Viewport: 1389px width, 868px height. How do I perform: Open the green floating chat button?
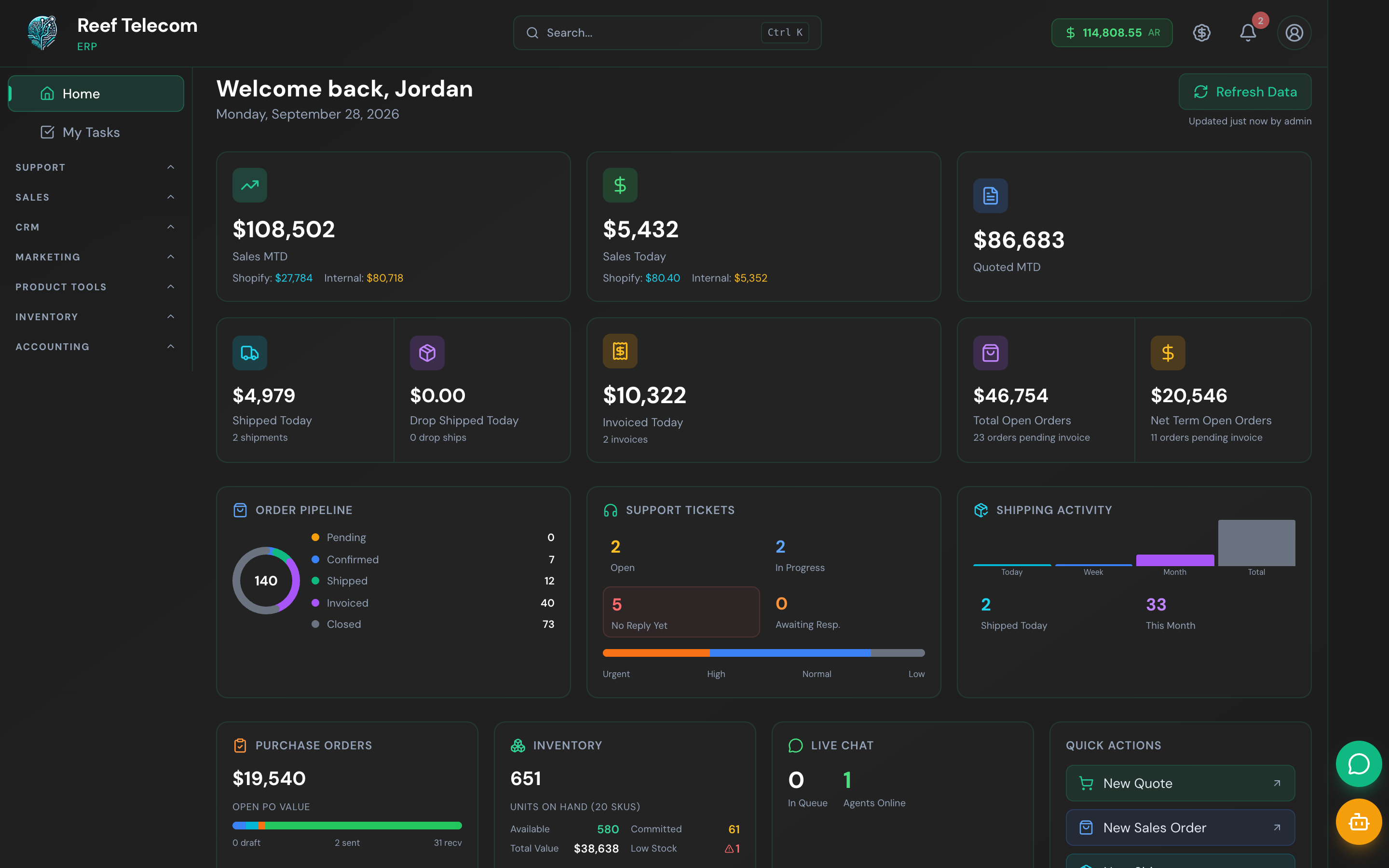1359,764
